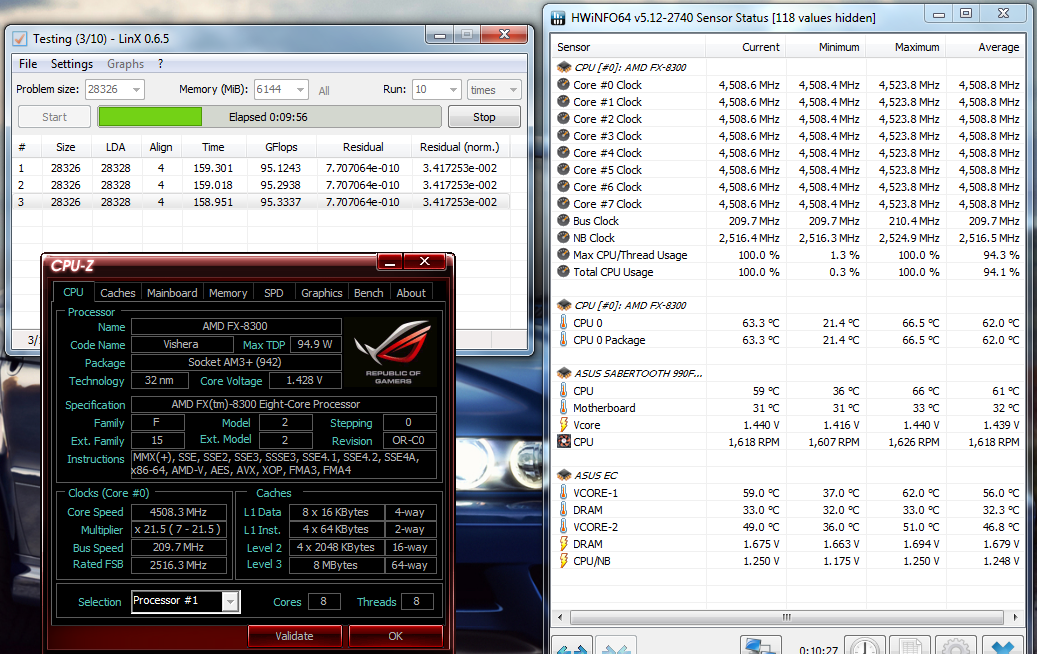Click the LinX elapsed time progress bar

point(269,117)
